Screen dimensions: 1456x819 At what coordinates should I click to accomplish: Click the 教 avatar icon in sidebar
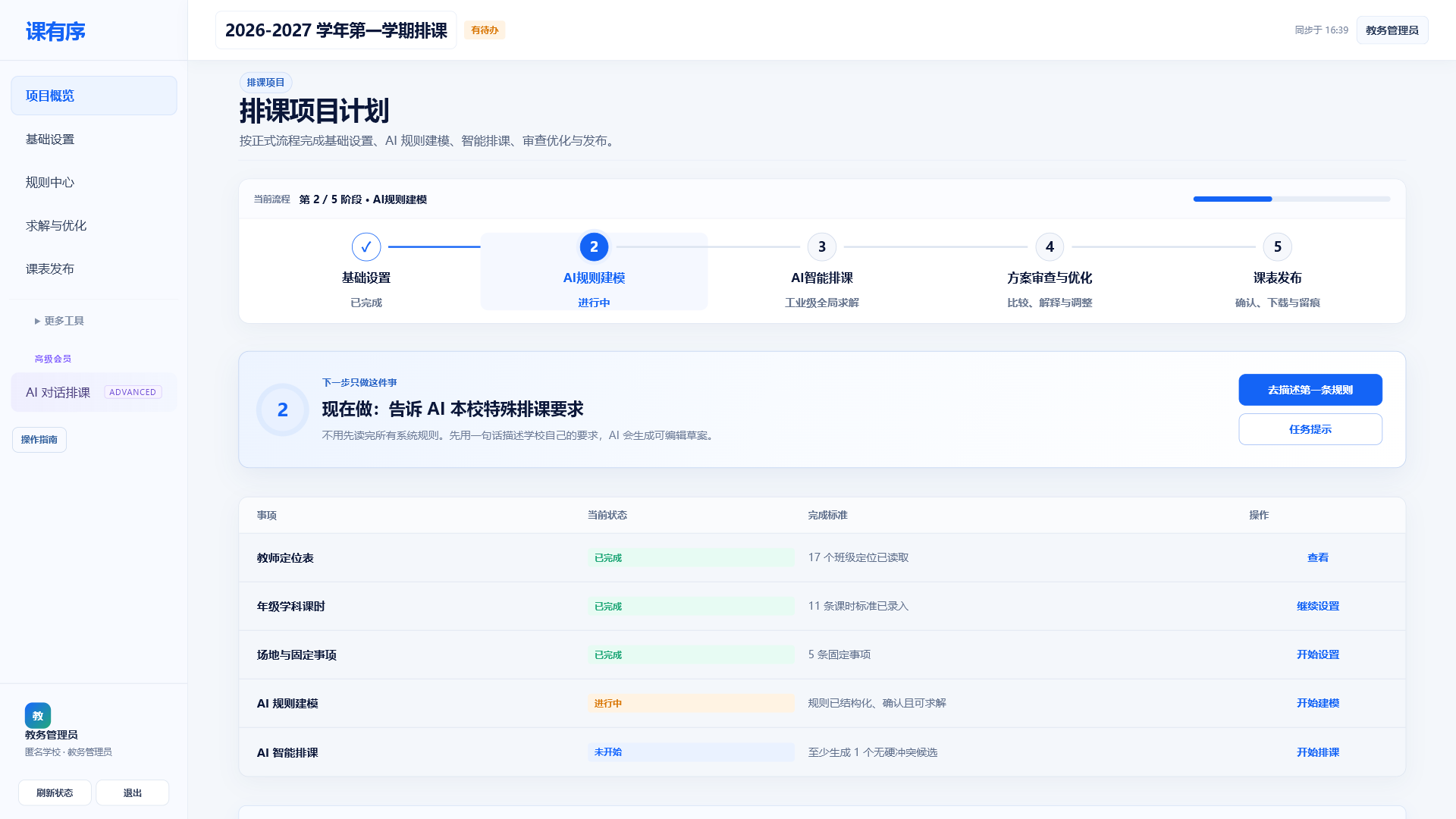coord(38,716)
